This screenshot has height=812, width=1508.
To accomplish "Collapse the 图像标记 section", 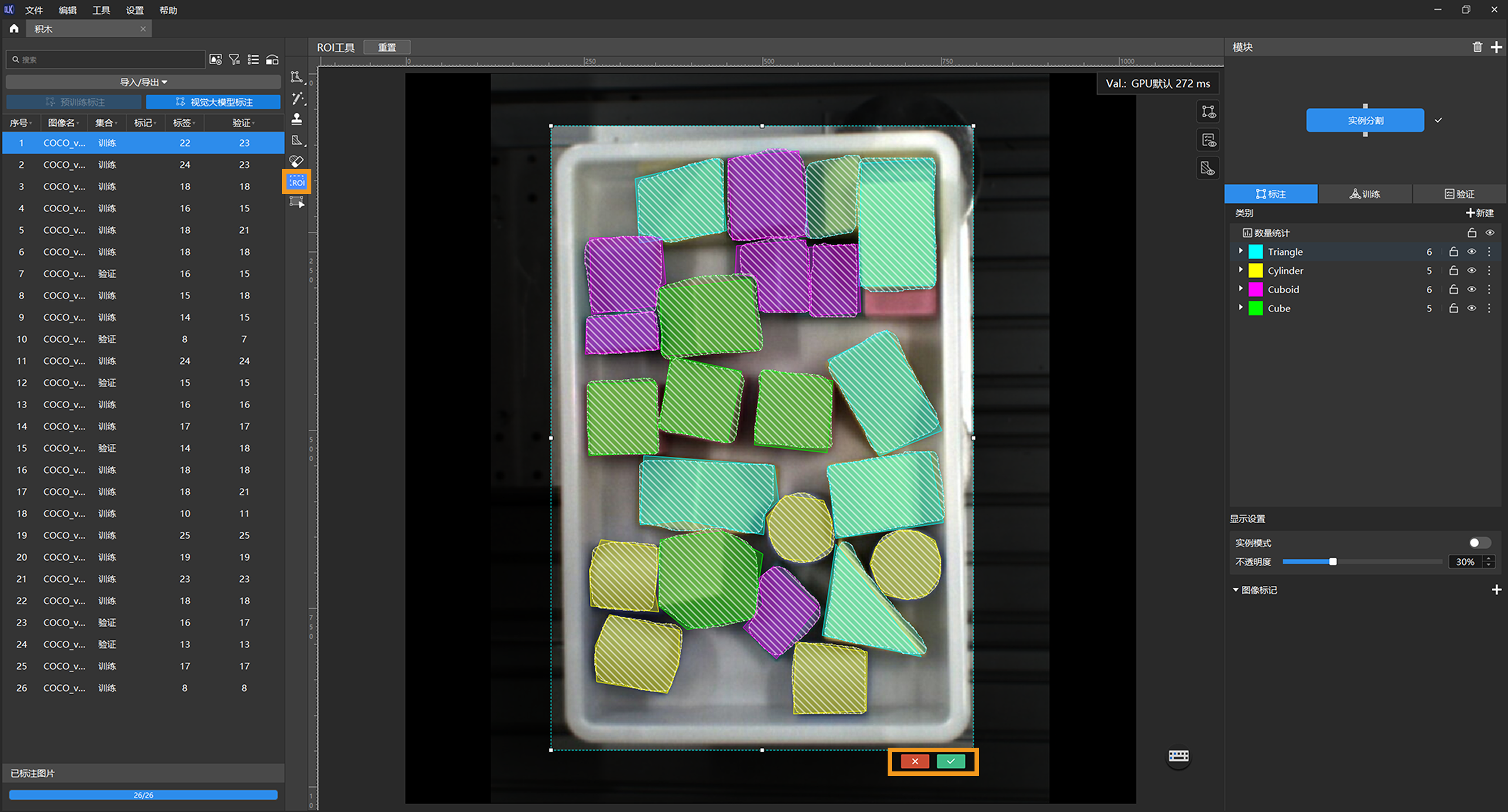I will tap(1236, 589).
